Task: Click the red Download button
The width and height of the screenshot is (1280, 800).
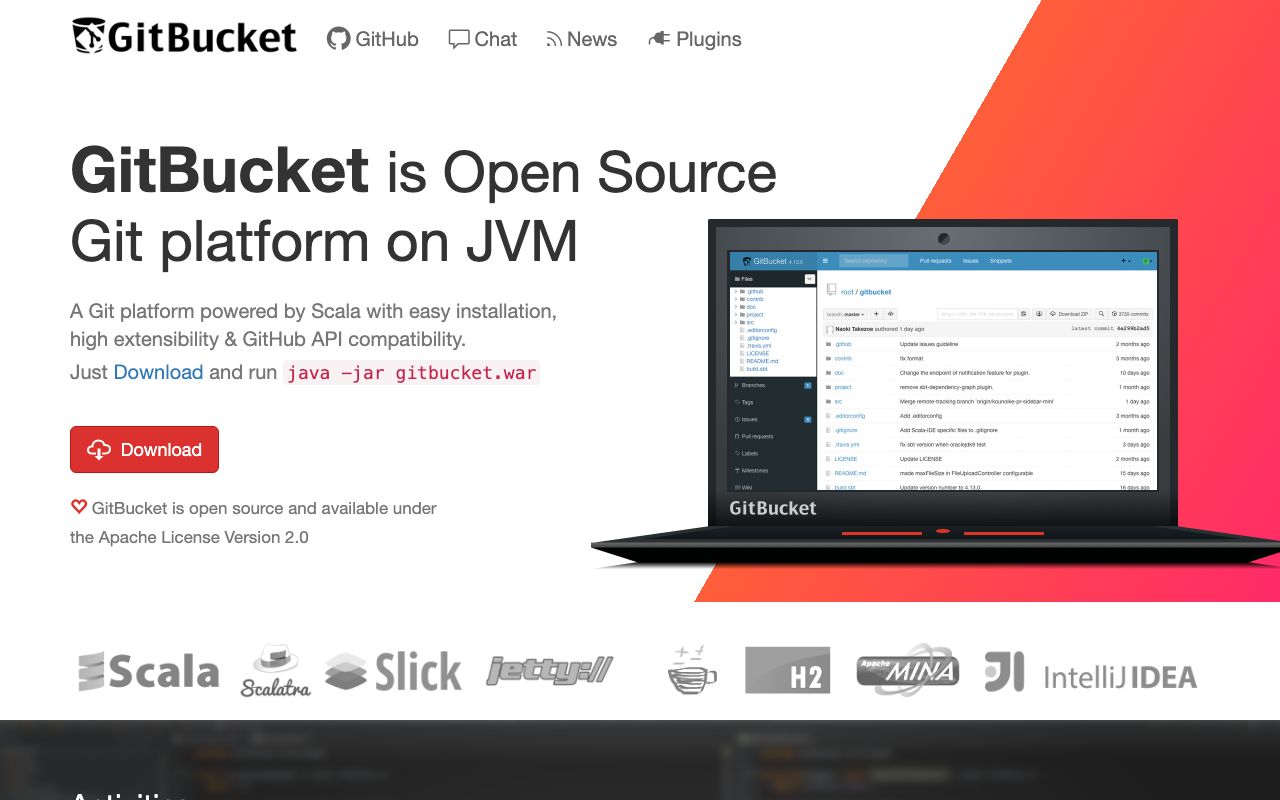Action: click(x=144, y=449)
